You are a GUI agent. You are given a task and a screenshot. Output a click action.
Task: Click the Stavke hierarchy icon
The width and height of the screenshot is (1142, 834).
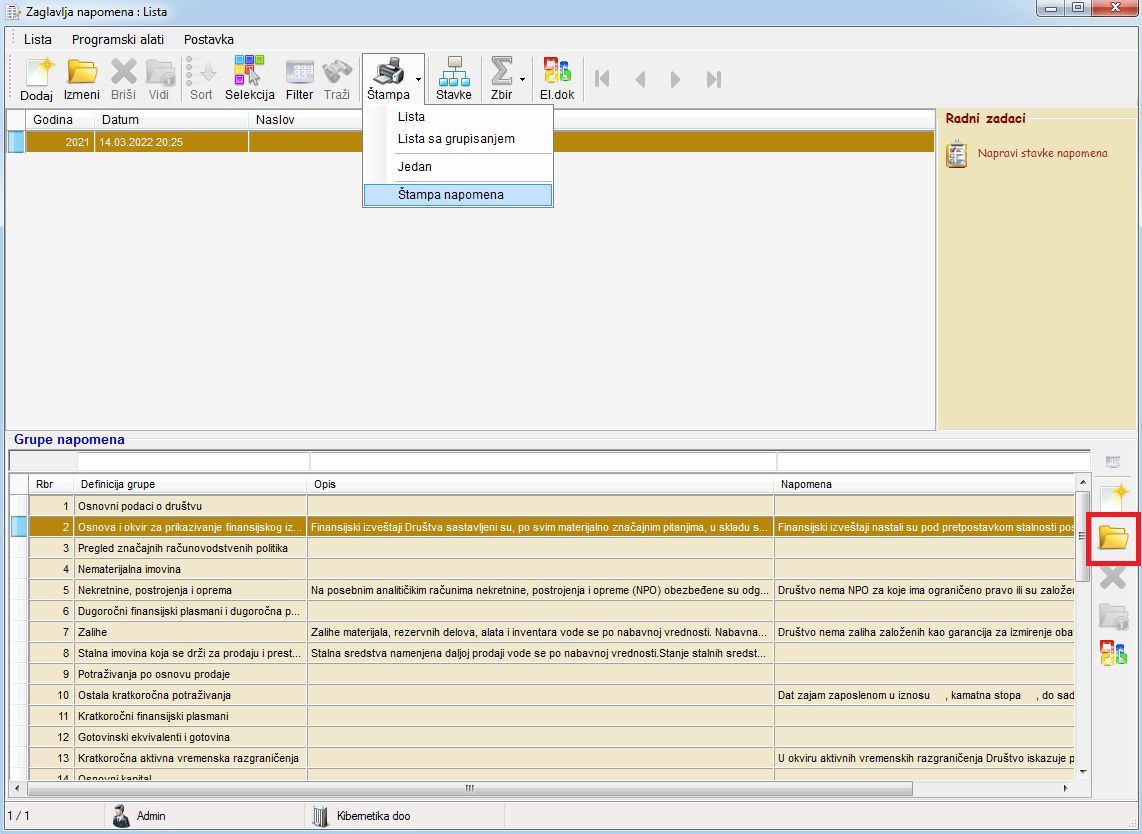453,78
